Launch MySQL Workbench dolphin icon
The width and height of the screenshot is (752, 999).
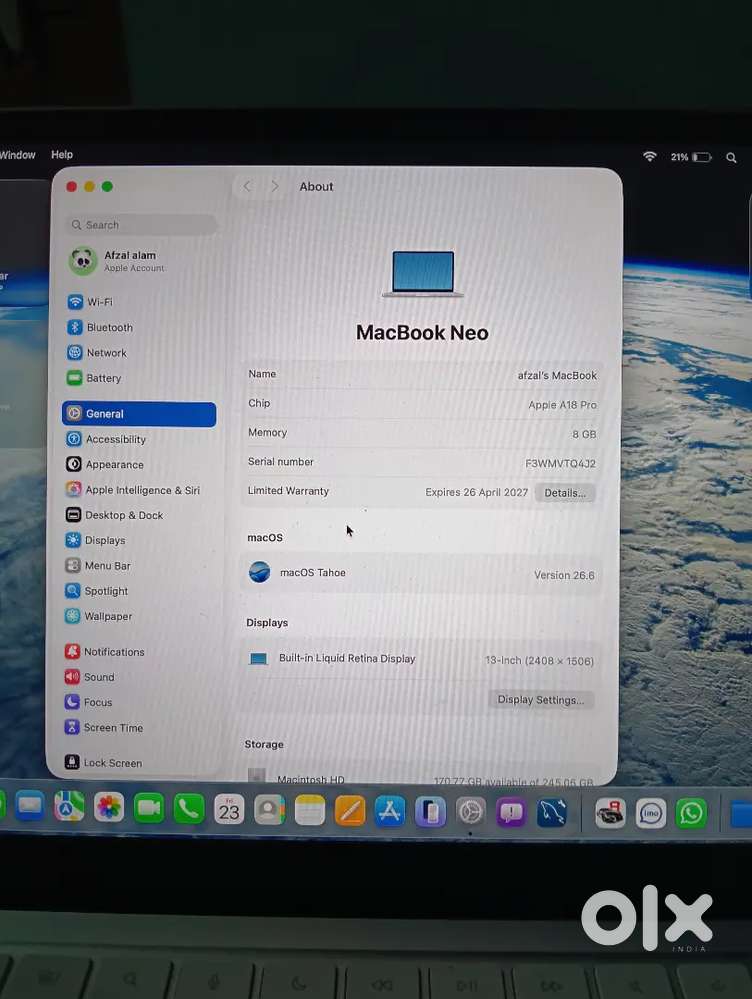coord(551,814)
